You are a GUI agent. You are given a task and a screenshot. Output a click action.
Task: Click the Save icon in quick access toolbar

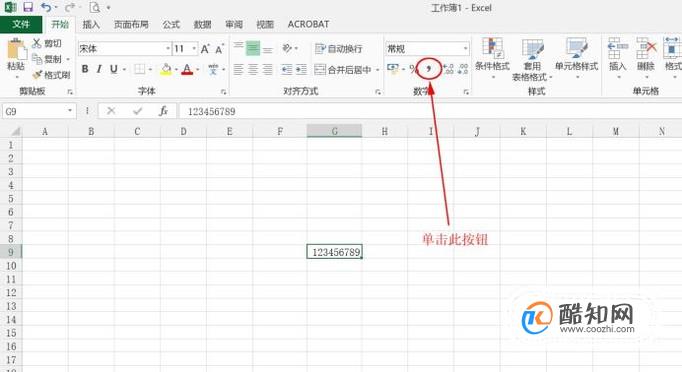28,7
